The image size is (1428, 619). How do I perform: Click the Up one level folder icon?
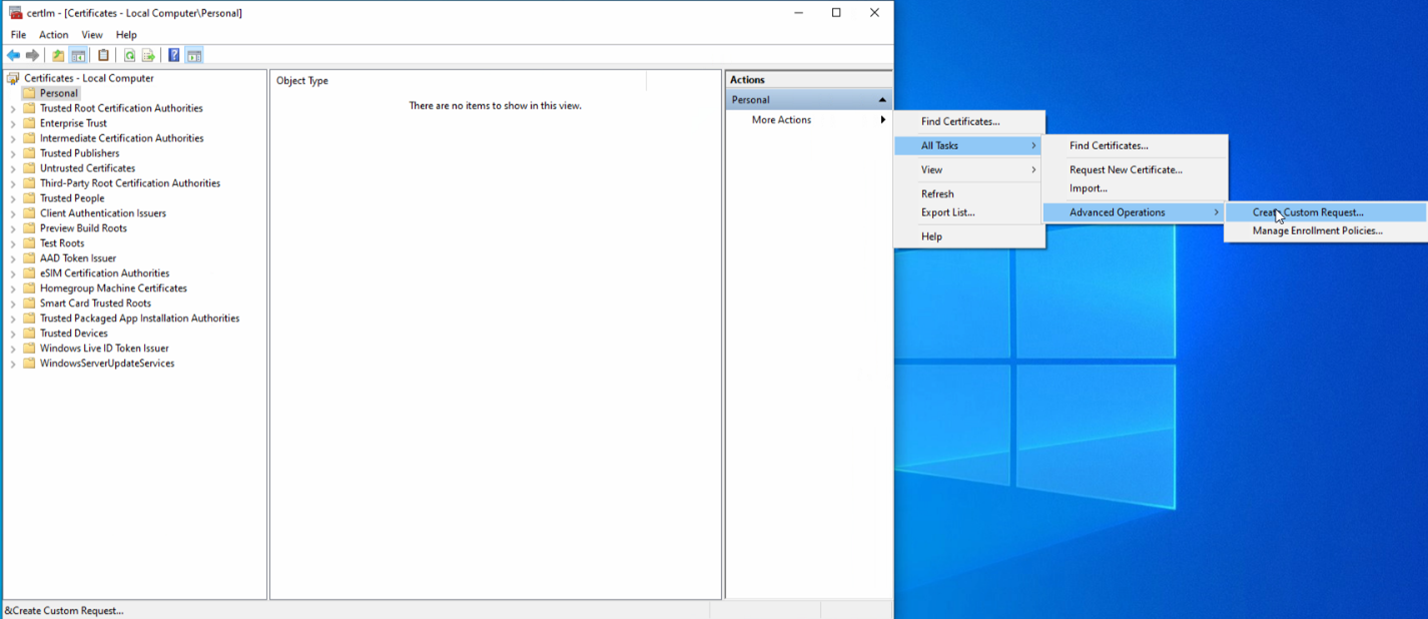tap(57, 55)
